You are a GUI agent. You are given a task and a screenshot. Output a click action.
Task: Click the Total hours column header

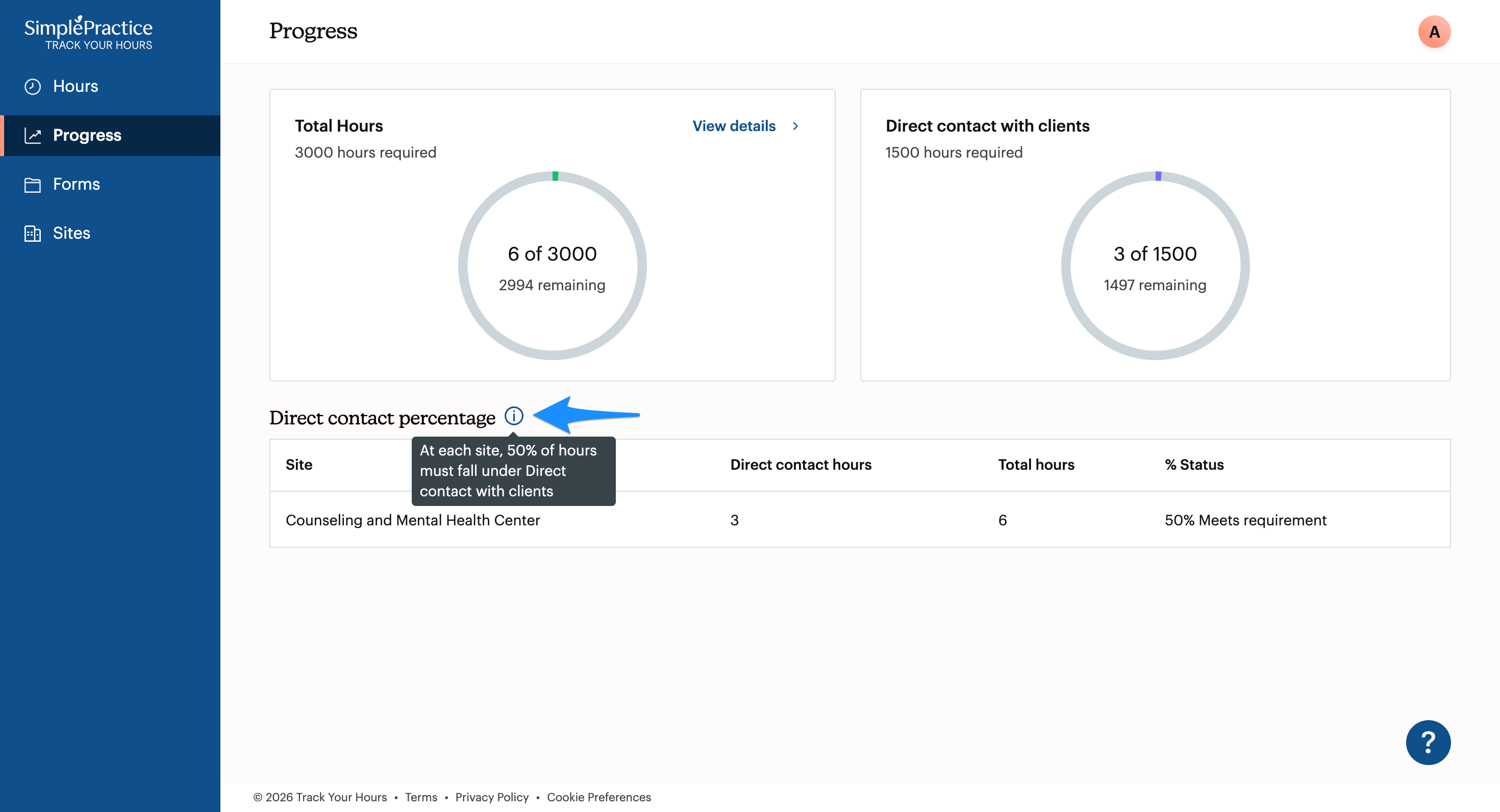tap(1036, 465)
